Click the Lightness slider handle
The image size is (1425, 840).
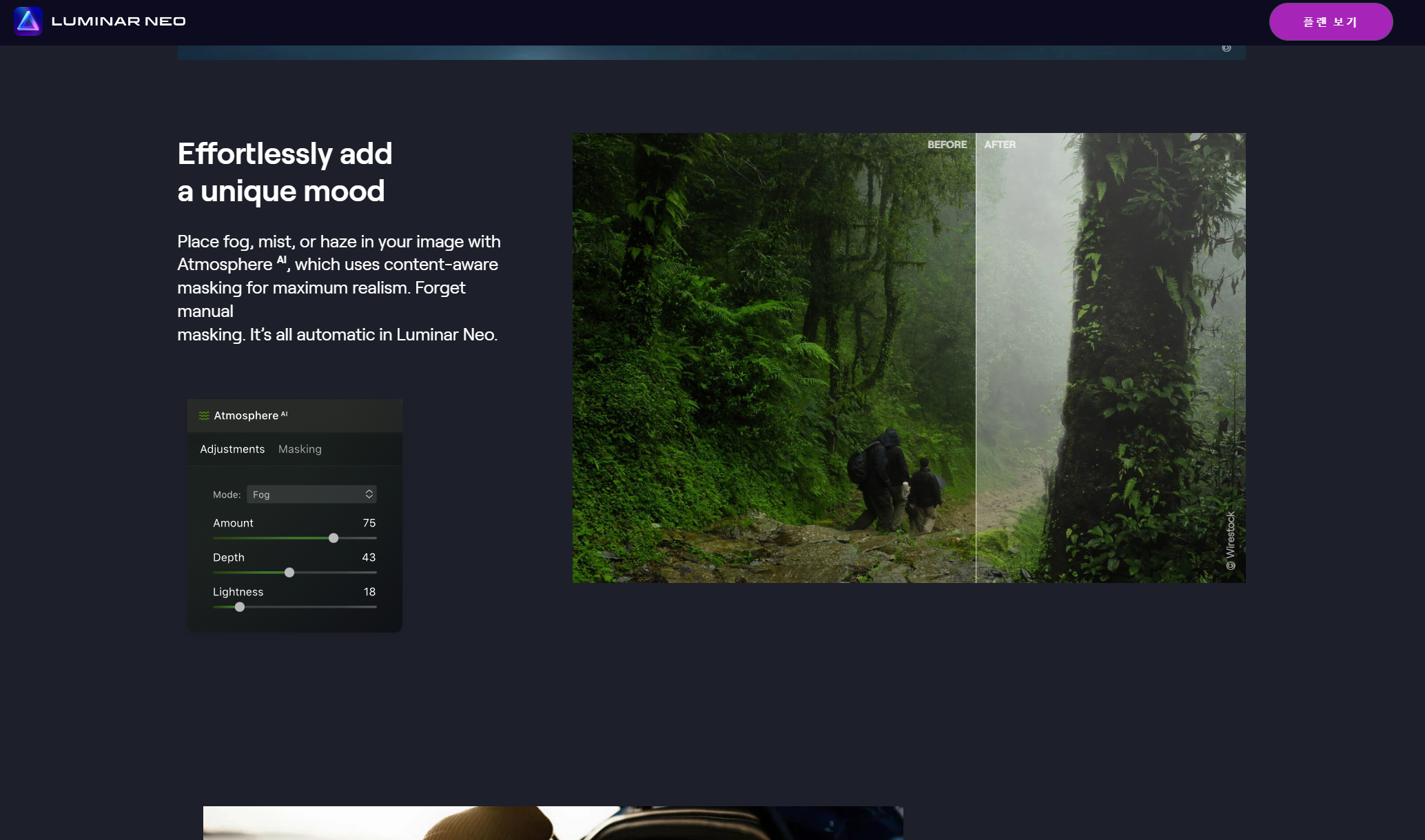pyautogui.click(x=240, y=607)
